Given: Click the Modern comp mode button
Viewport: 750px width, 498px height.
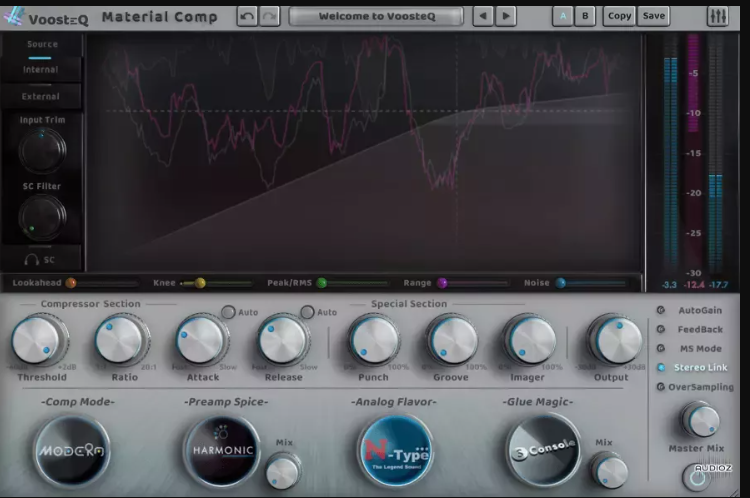Looking at the screenshot, I should (71, 450).
